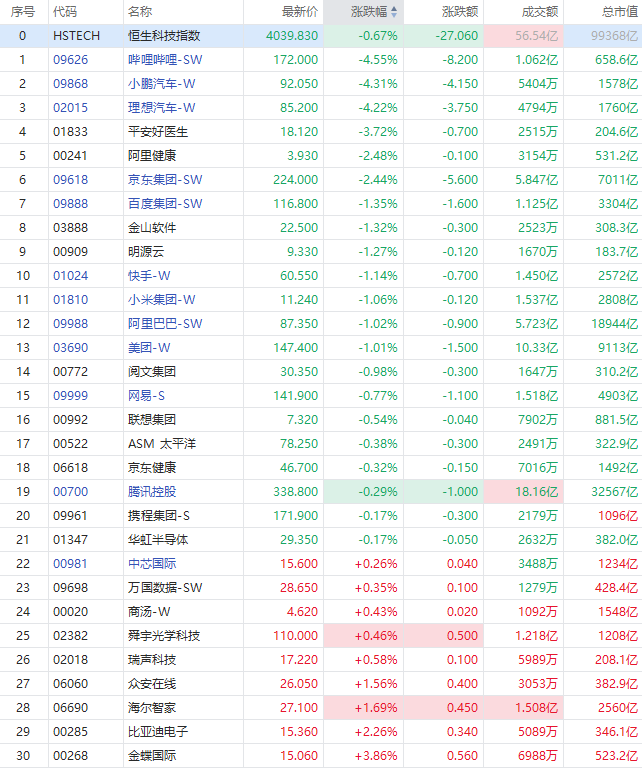Screen dimensions: 642x769
Task: Select 阿里健康 row name
Action: [152, 156]
